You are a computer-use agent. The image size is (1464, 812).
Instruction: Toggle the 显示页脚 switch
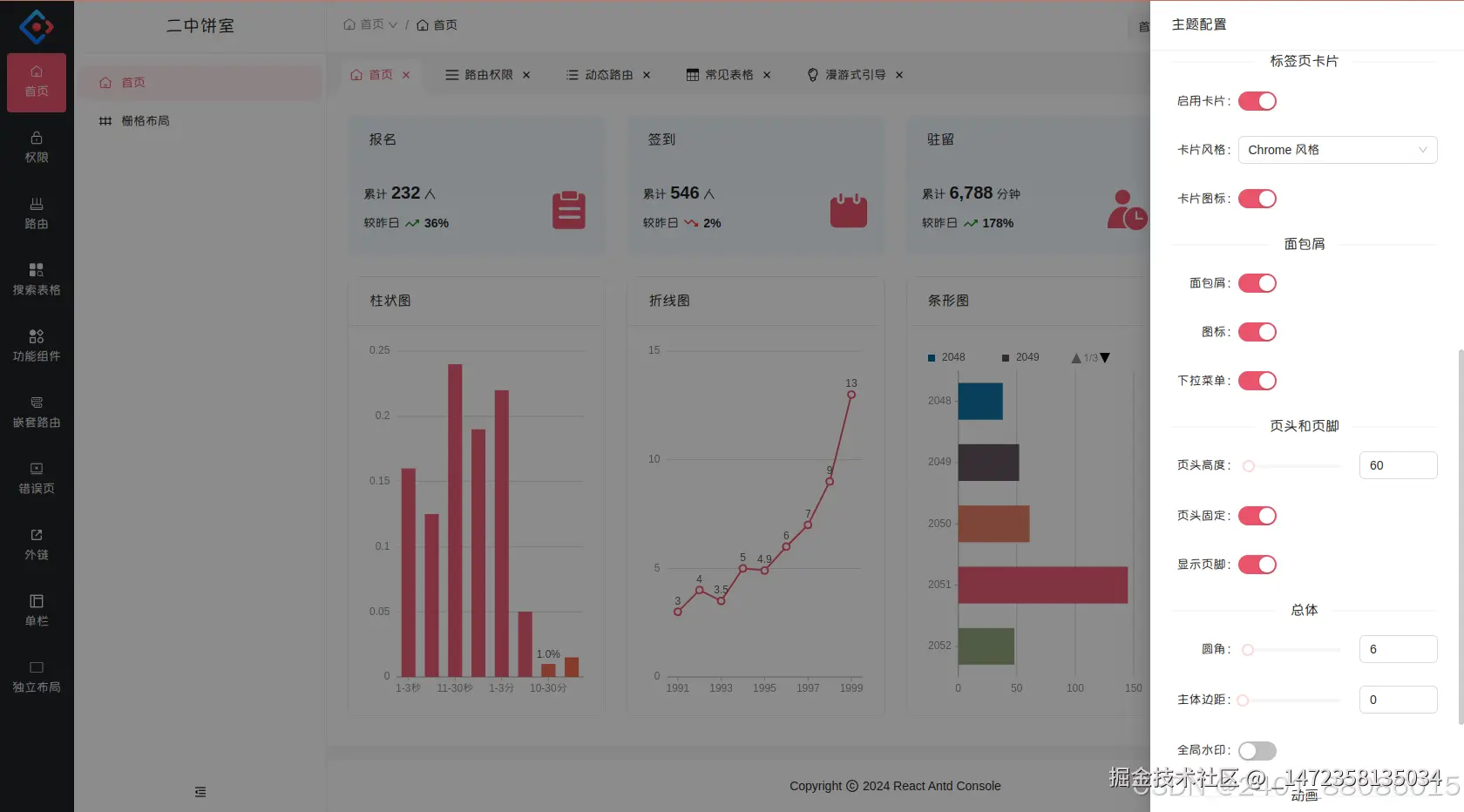1257,565
